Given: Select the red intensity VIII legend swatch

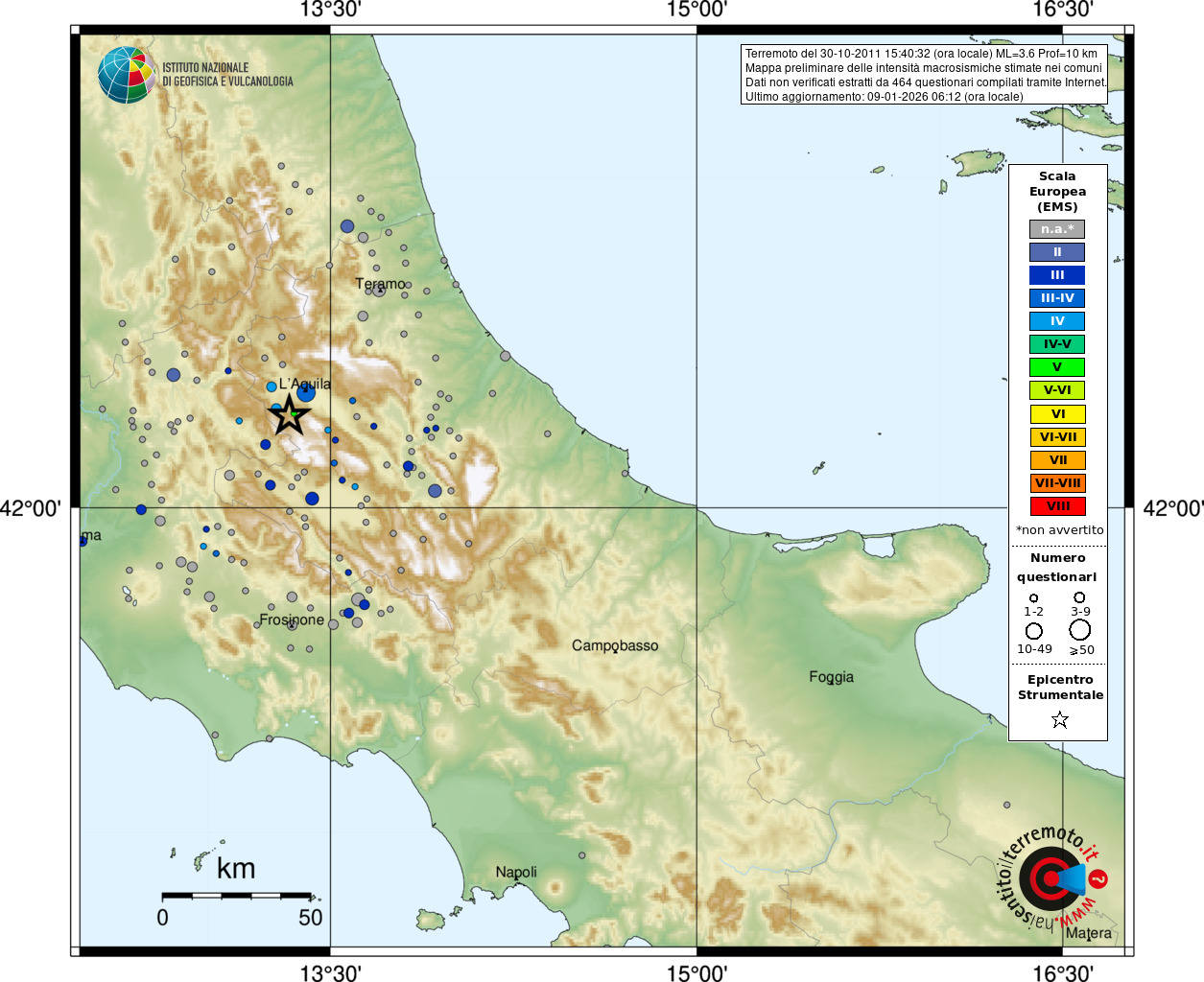Looking at the screenshot, I should 1057,506.
